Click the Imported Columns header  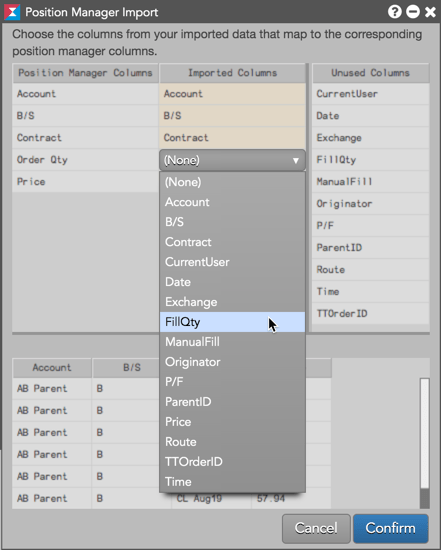232,73
